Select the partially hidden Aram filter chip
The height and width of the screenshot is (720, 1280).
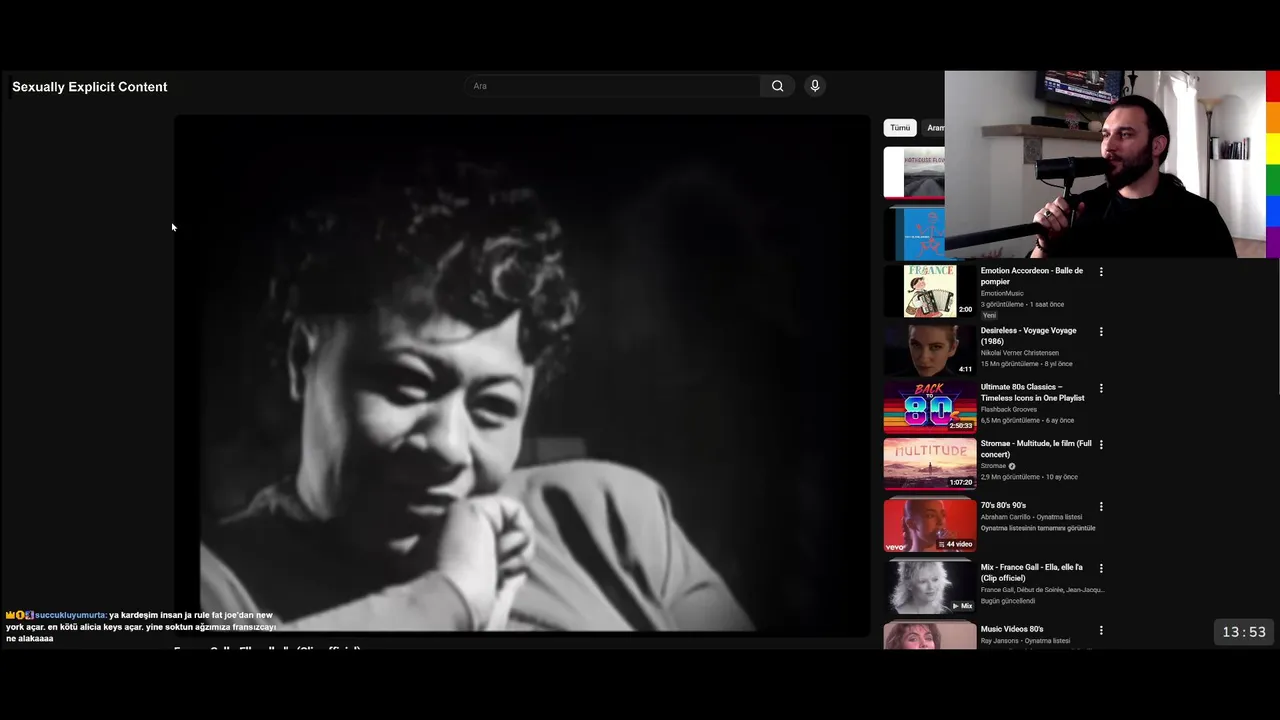click(x=934, y=128)
